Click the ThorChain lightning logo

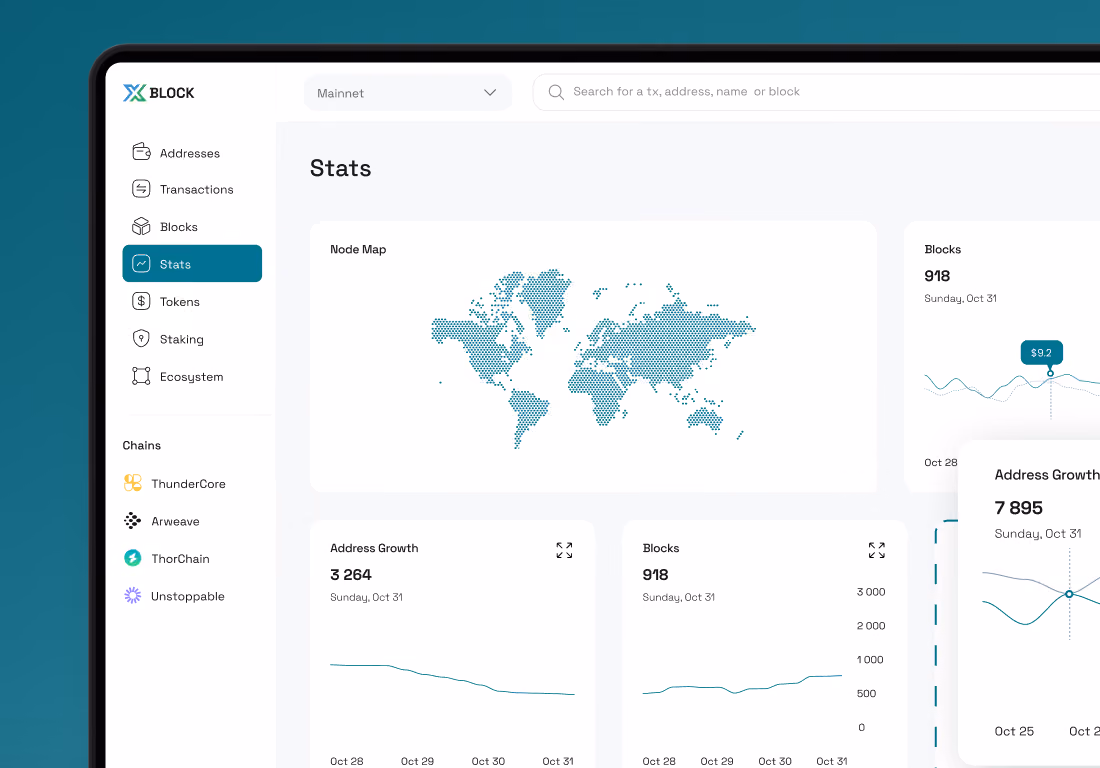pyautogui.click(x=133, y=558)
